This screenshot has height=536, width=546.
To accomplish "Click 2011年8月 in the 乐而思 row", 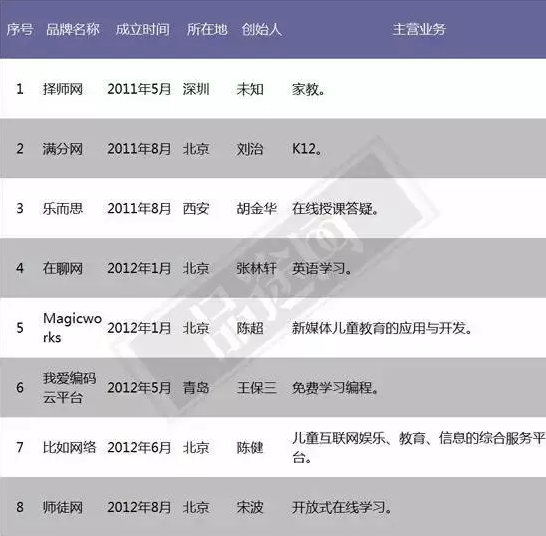I will tap(139, 209).
